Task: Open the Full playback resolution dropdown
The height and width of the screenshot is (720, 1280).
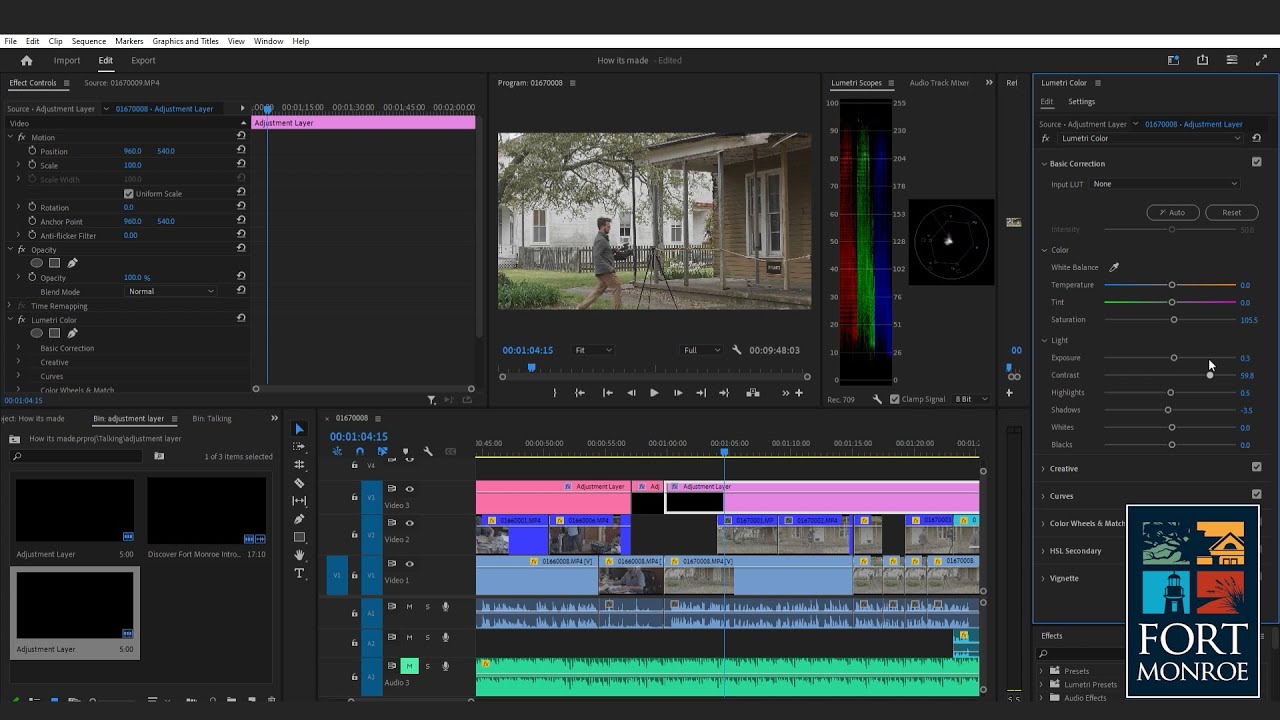Action: tap(701, 350)
